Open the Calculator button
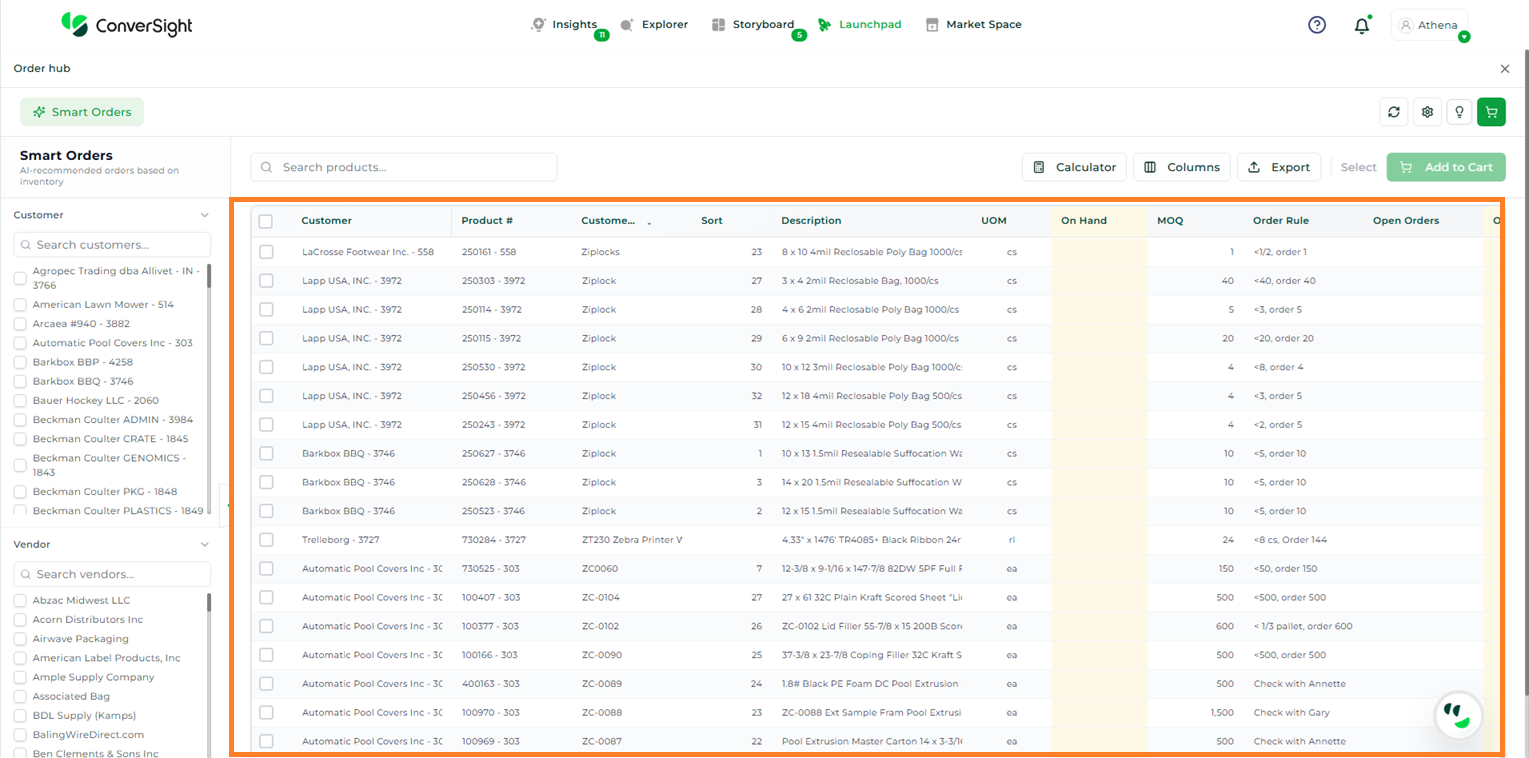1529x758 pixels. [1074, 167]
